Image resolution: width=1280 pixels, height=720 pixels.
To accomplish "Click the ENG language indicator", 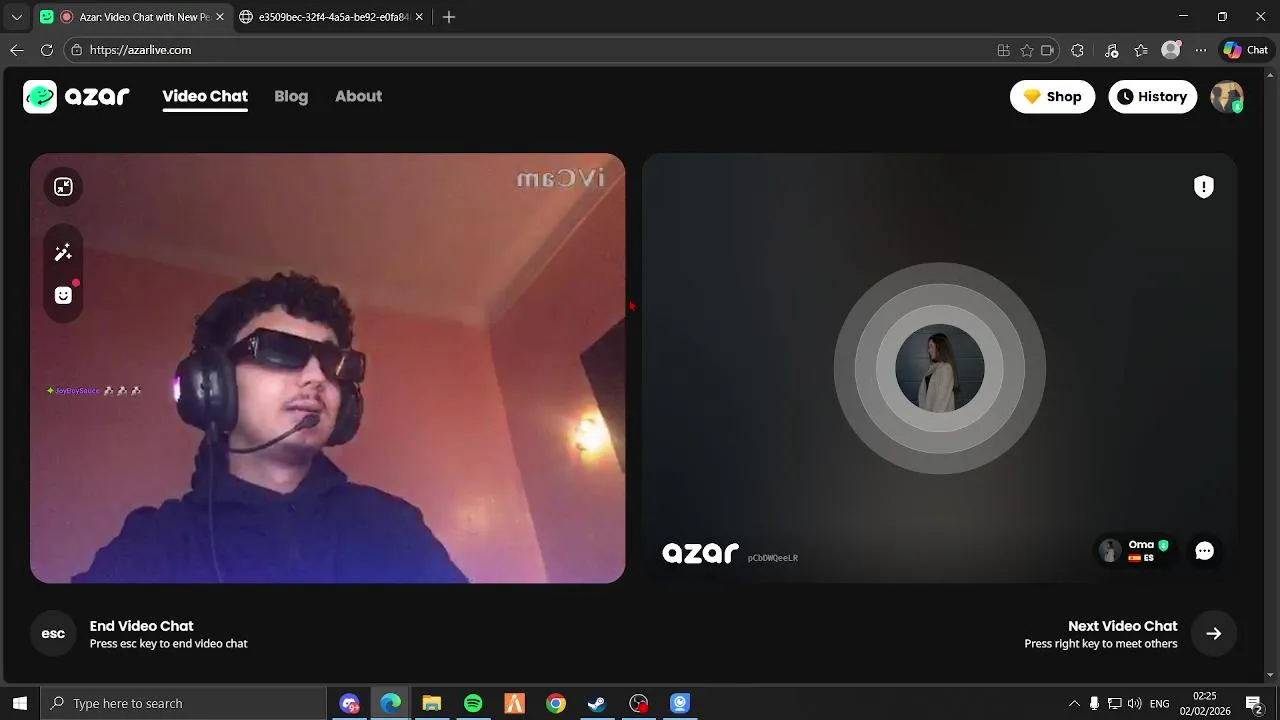I will (1160, 703).
